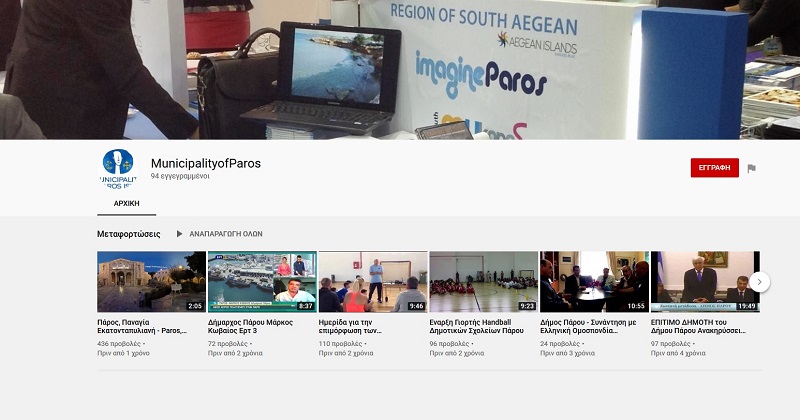Viewport: 800px width, 420px height.
Task: Click the Municipality of Paros channel avatar
Action: pyautogui.click(x=117, y=168)
